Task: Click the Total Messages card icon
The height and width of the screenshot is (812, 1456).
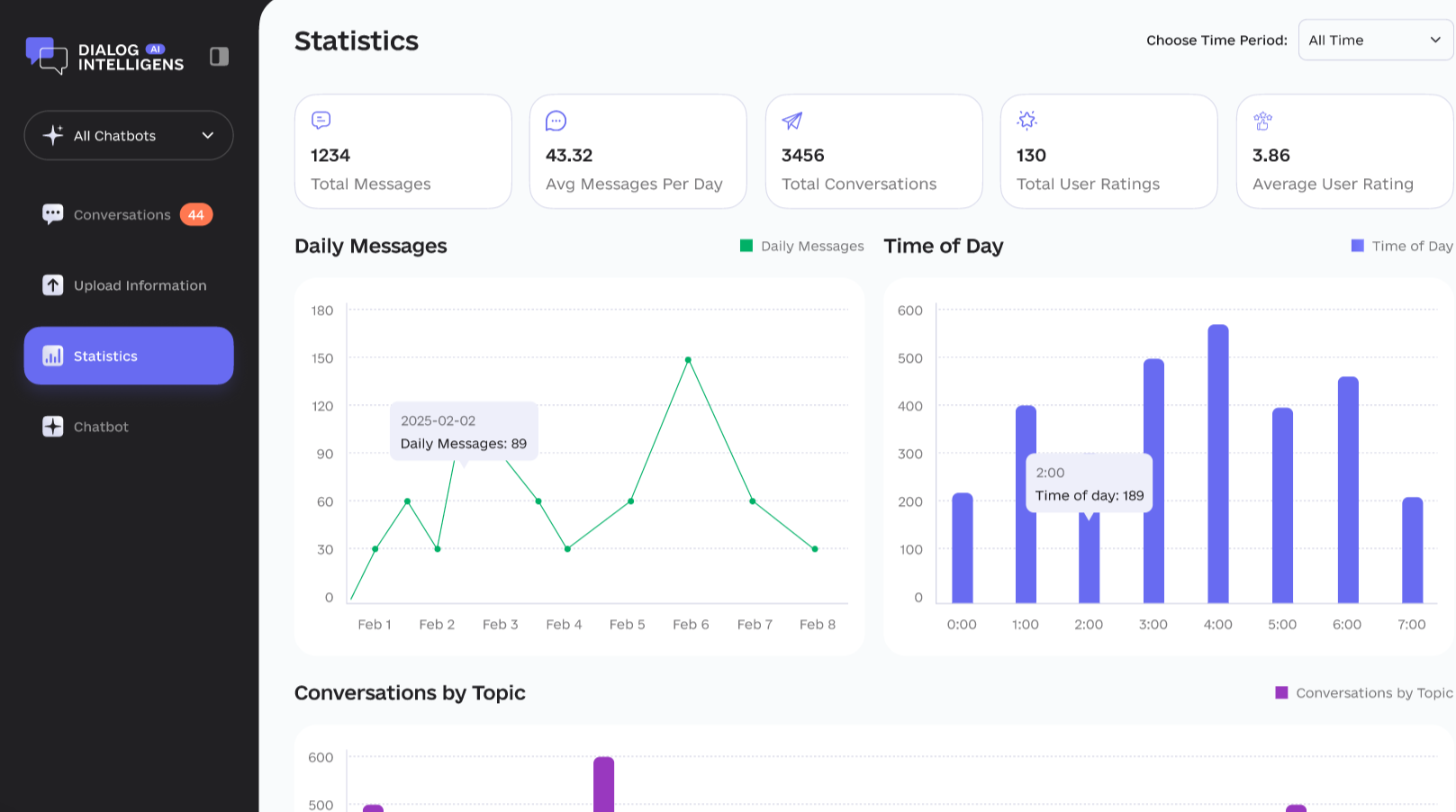Action: point(321,121)
